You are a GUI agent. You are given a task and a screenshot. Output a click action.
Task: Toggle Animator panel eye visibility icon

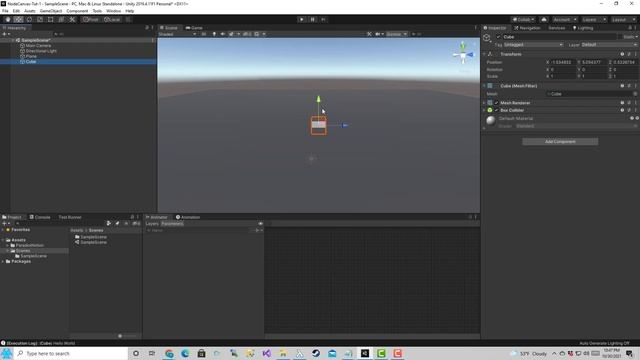pos(260,224)
